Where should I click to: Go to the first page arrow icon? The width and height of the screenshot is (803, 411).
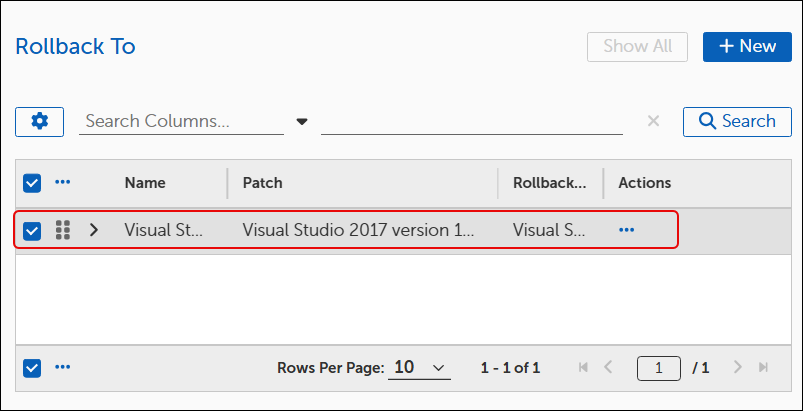pyautogui.click(x=583, y=367)
